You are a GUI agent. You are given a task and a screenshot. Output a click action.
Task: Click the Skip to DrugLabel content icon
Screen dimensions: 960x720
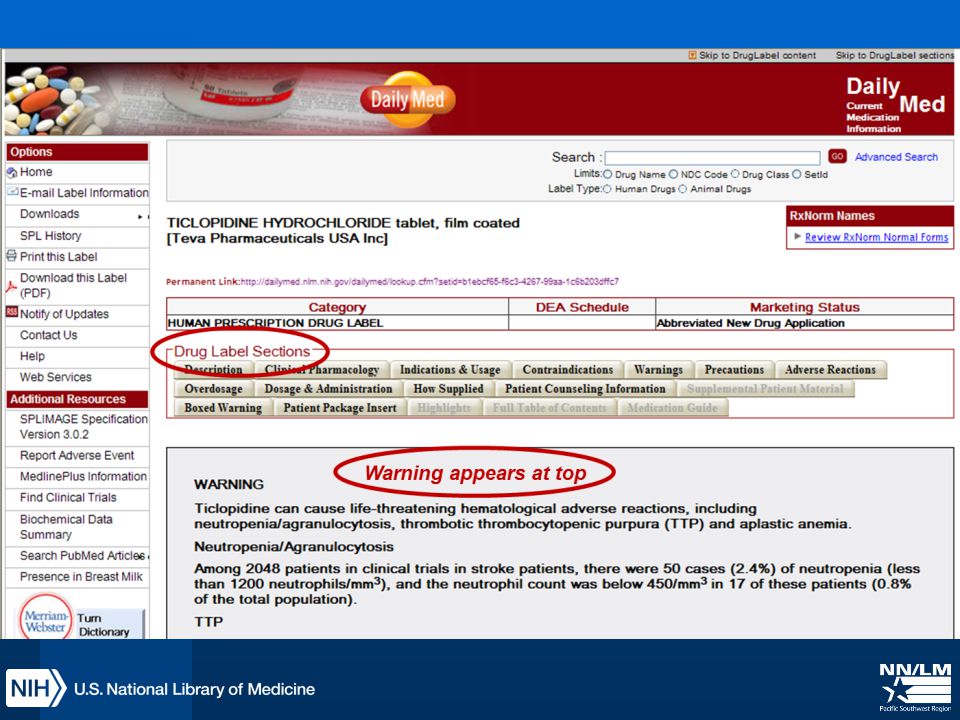pos(692,56)
